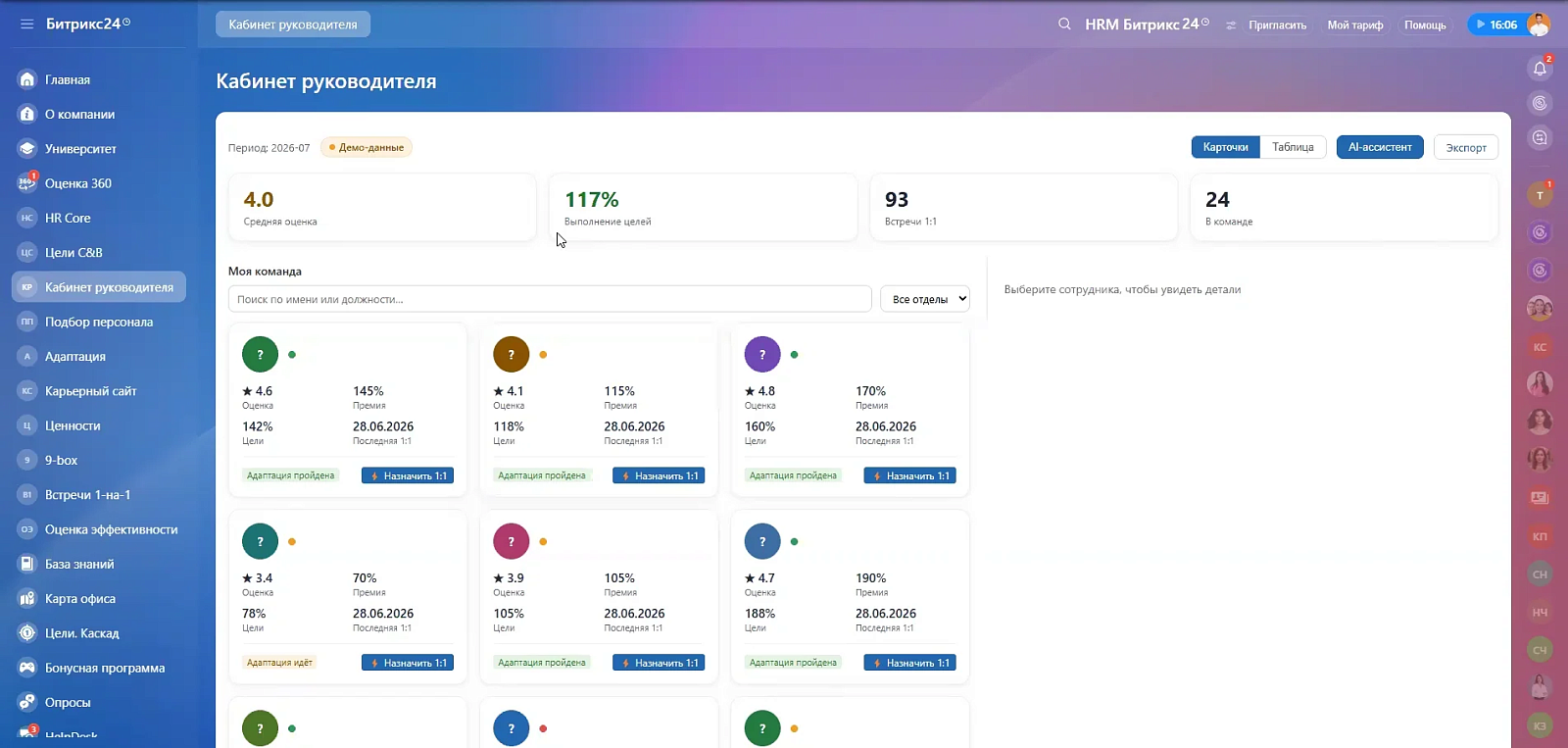Open Подбор персонала in the sidebar
The width and height of the screenshot is (1568, 748).
[x=99, y=322]
